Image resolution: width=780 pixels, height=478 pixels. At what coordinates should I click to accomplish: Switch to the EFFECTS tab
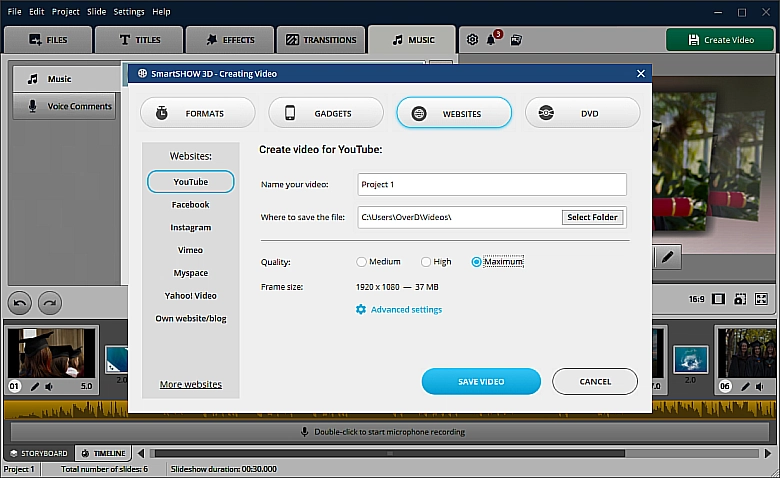(230, 40)
